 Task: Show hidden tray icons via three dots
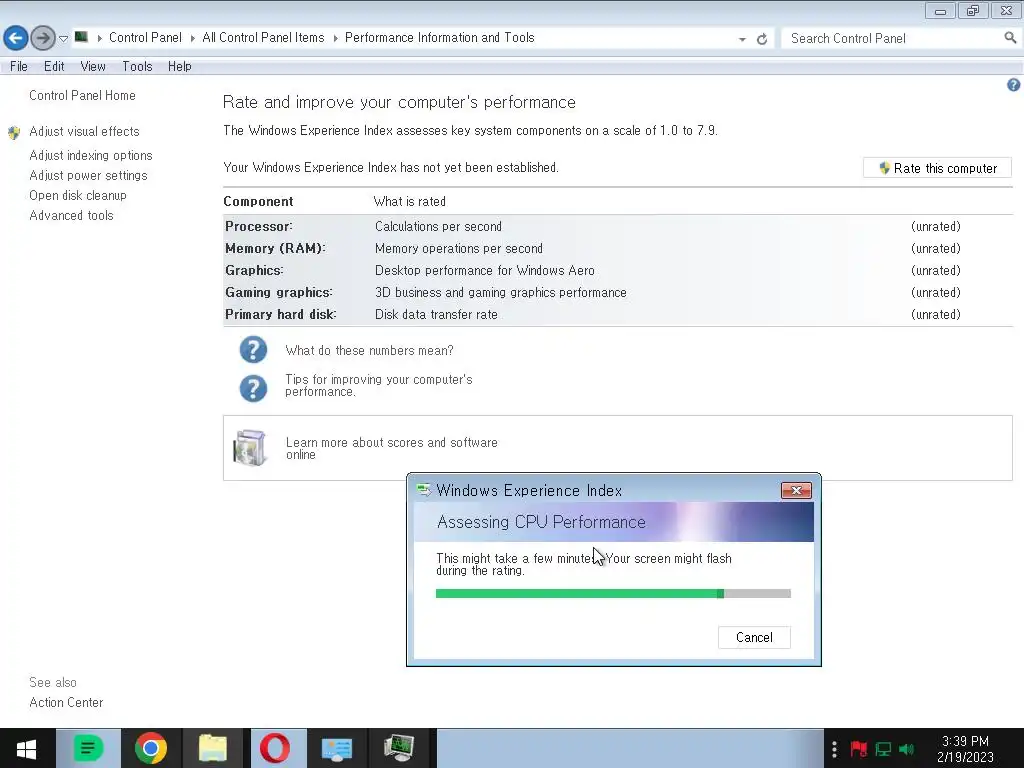pos(834,748)
